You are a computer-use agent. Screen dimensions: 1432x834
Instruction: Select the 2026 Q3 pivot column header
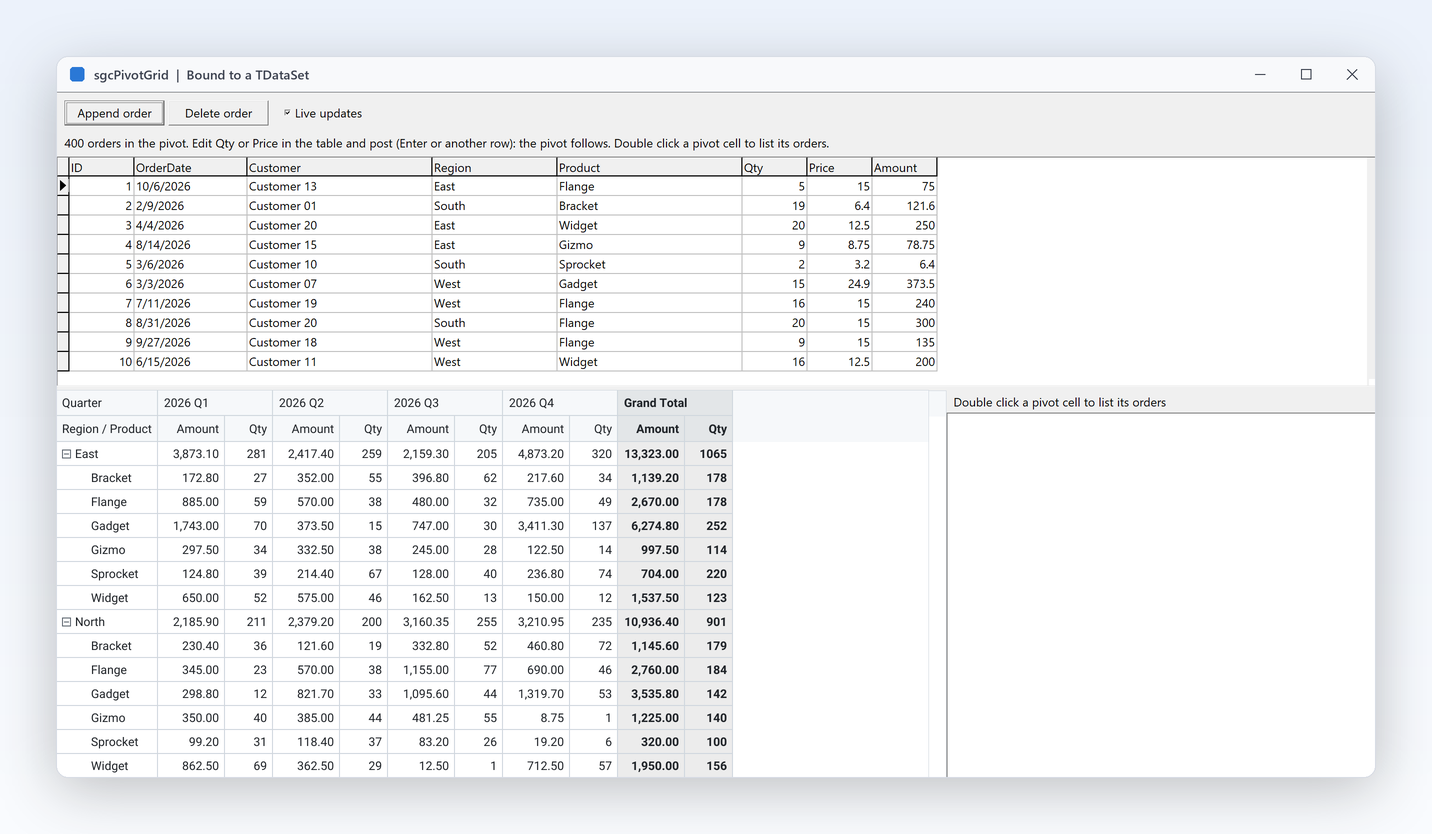pos(445,403)
